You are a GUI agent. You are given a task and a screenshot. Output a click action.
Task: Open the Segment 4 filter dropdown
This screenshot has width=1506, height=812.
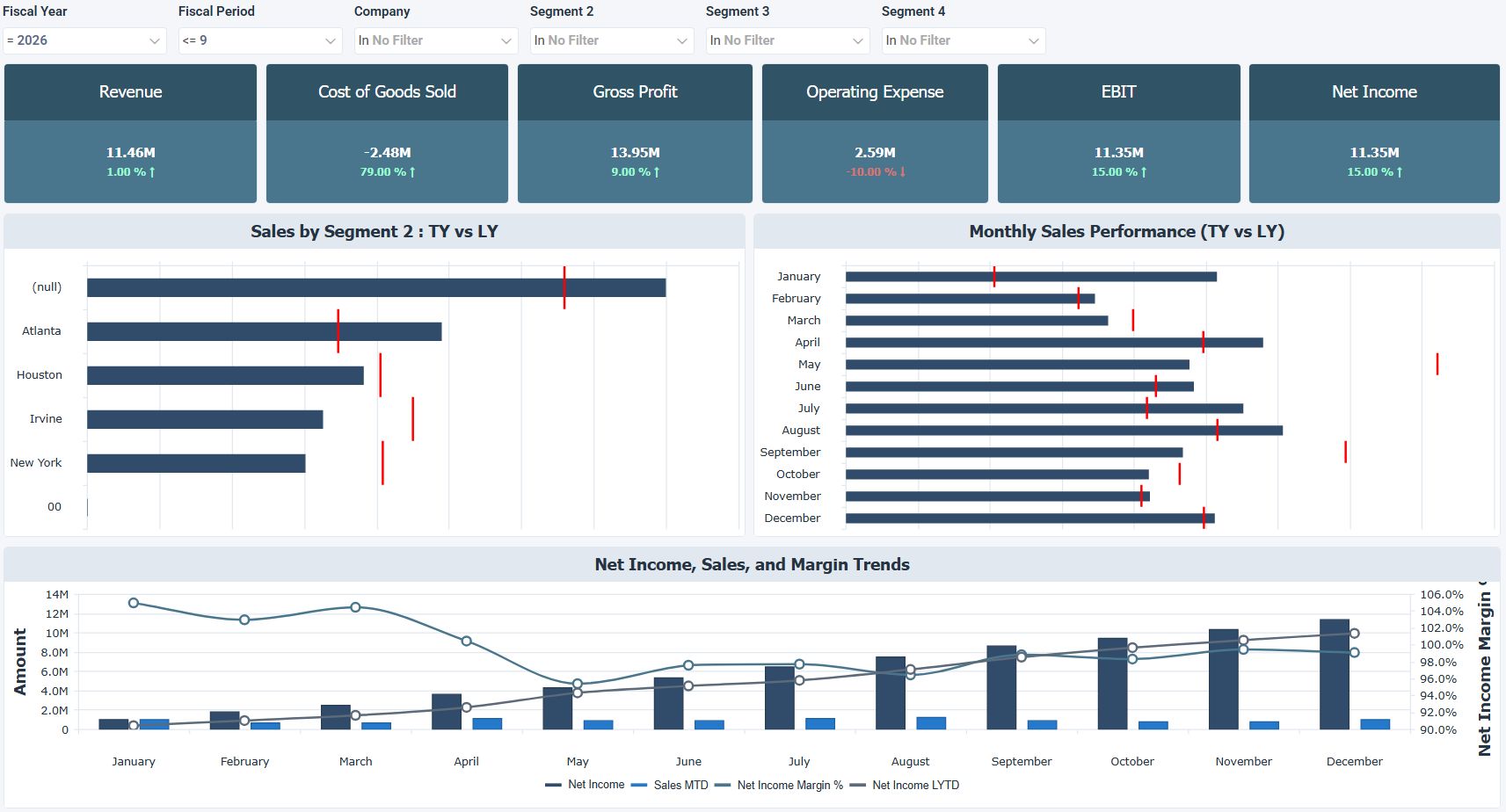point(964,40)
